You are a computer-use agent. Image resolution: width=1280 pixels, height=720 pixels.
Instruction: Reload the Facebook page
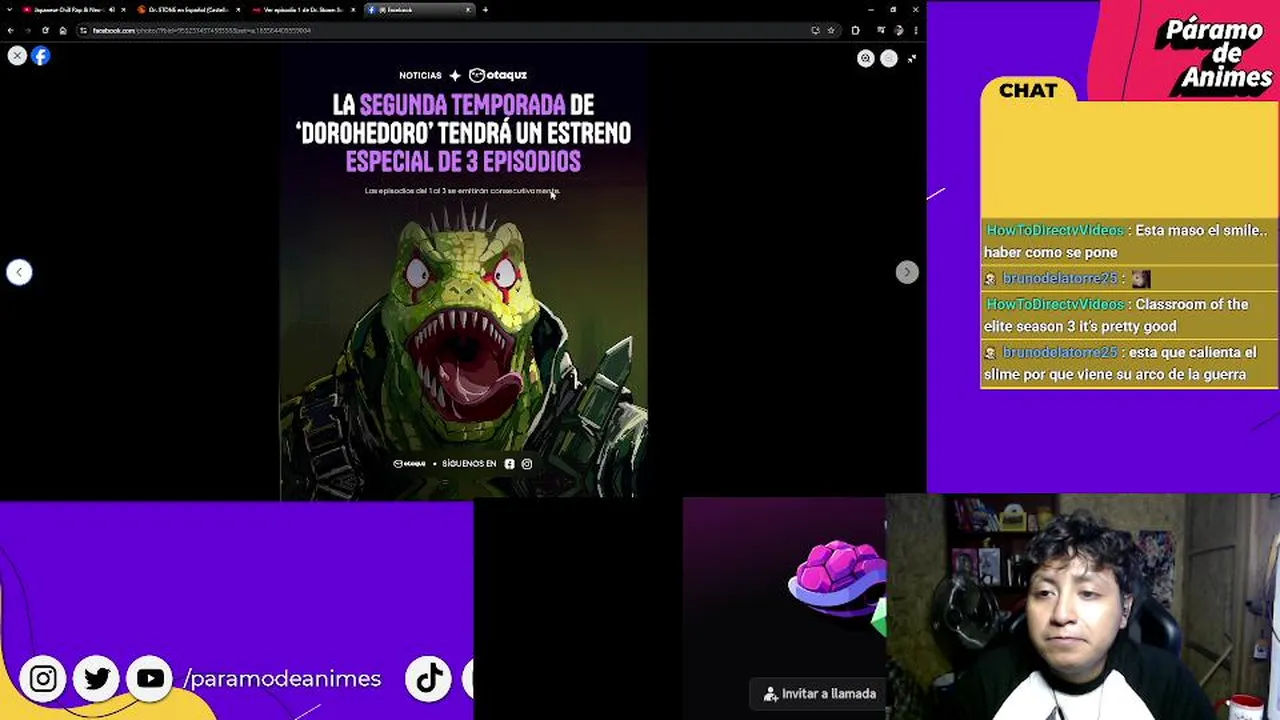coord(45,30)
